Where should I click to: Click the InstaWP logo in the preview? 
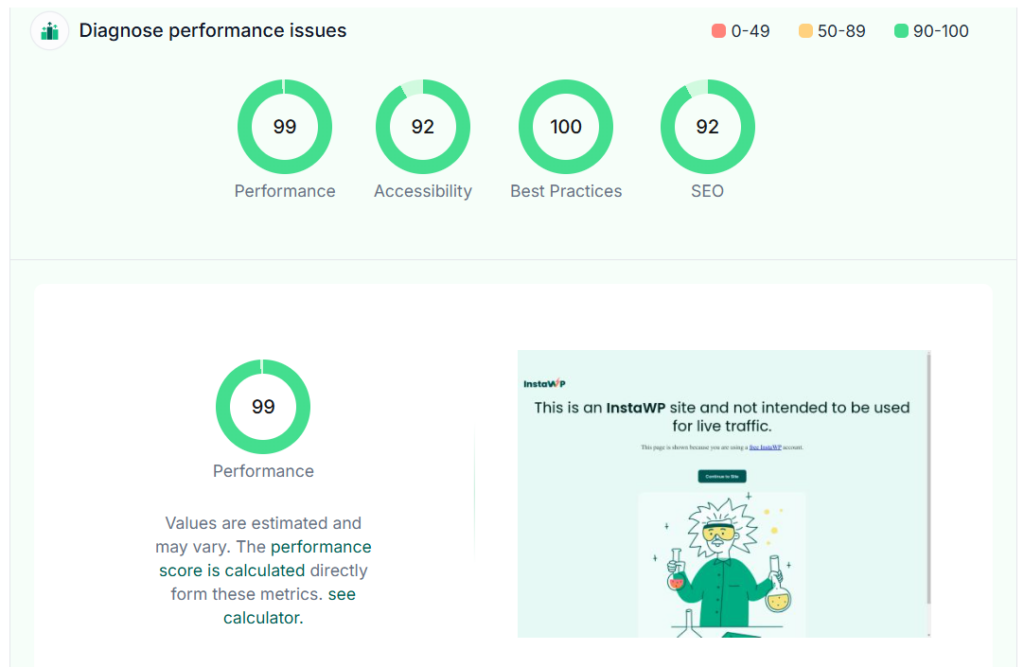[544, 383]
